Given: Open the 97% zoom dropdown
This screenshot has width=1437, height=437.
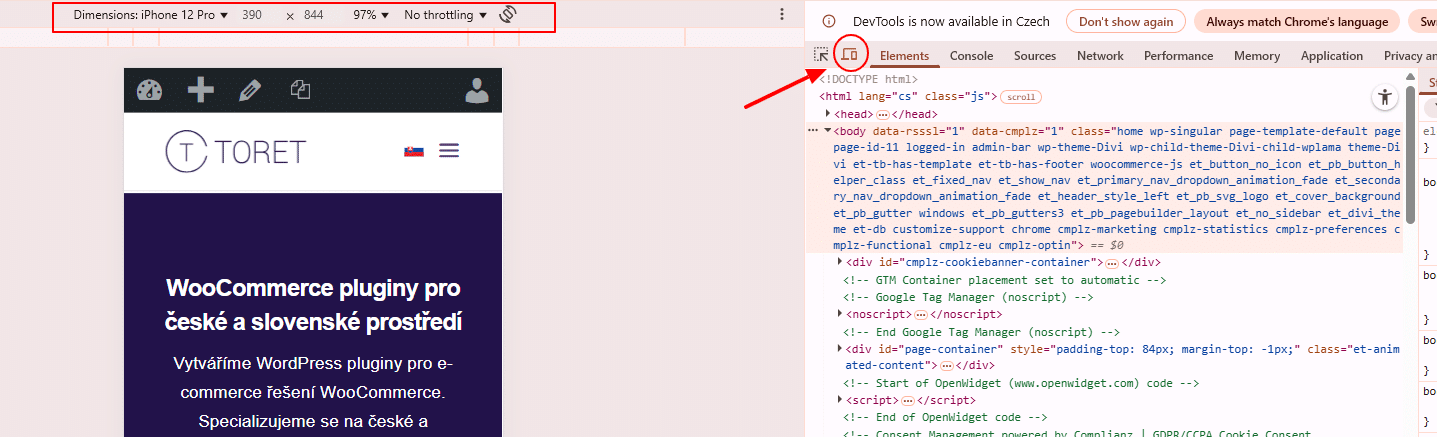Looking at the screenshot, I should click(x=371, y=16).
